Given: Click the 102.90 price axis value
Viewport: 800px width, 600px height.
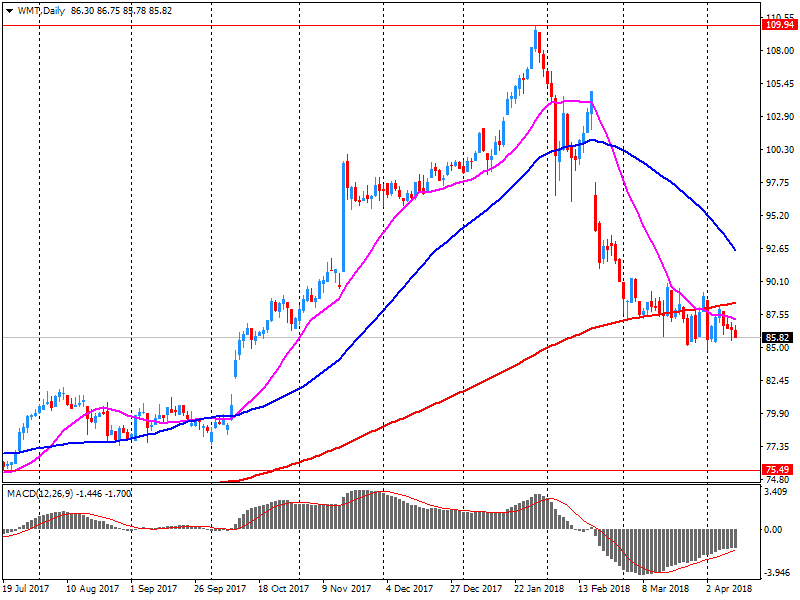Looking at the screenshot, I should coord(780,117).
